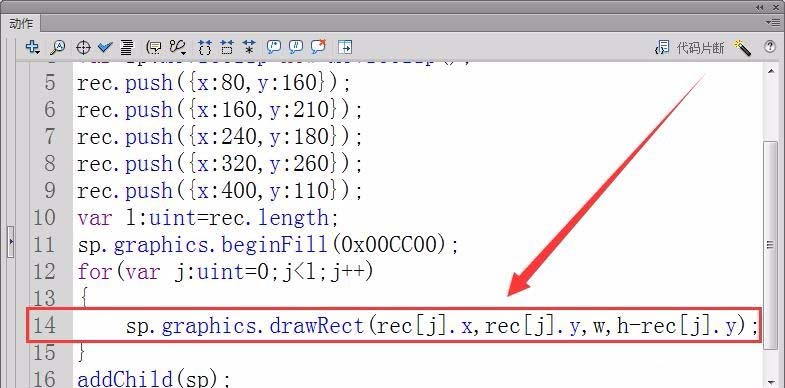Screen dimensions: 785x388
Task: Open Help with the question mark icon
Action: point(770,47)
